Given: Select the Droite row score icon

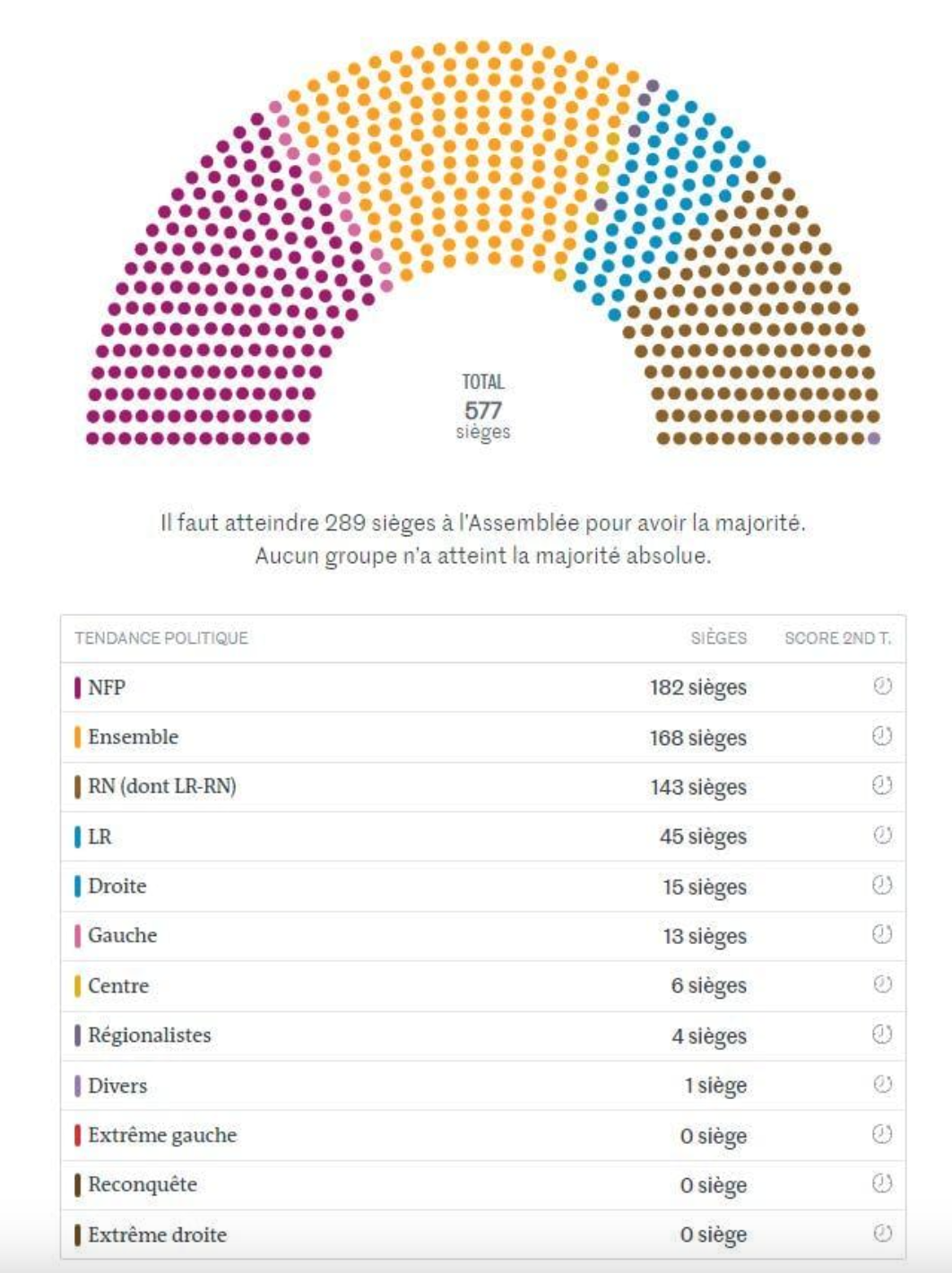Looking at the screenshot, I should (882, 885).
